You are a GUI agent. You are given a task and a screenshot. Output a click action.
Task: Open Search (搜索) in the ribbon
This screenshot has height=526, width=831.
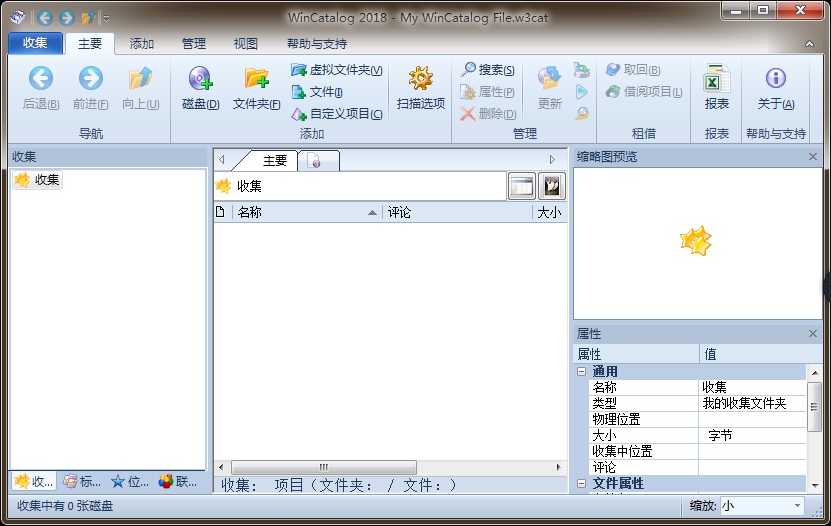pos(488,69)
